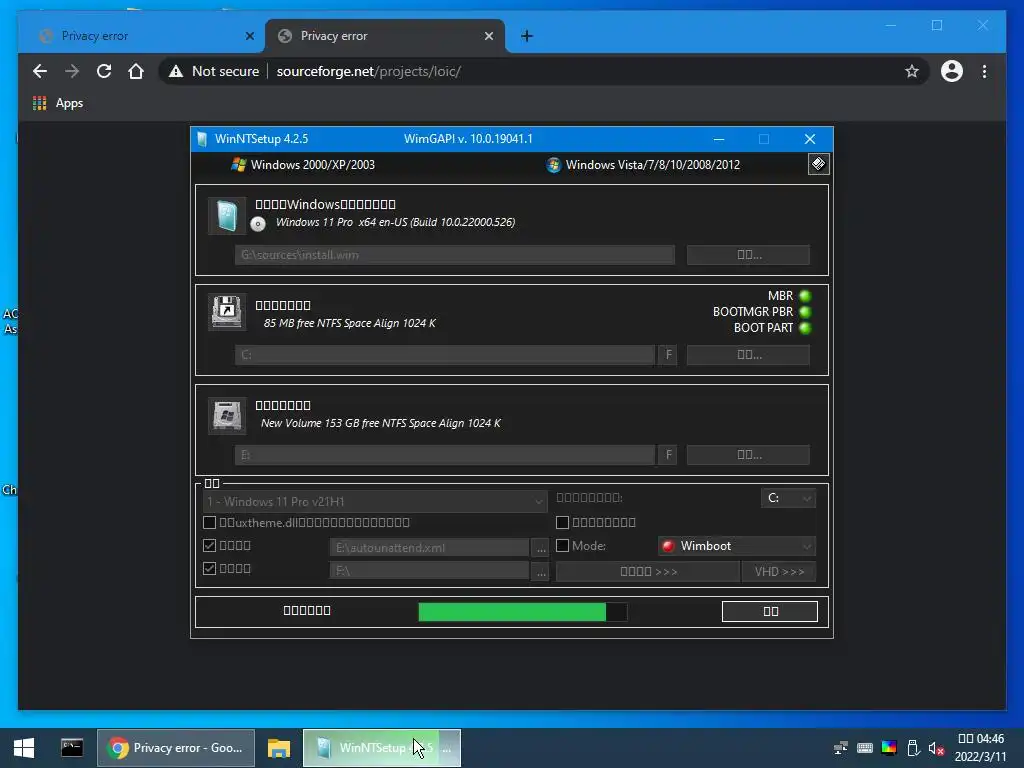This screenshot has width=1024, height=768.
Task: Bookmark this page with the star icon
Action: [x=912, y=71]
